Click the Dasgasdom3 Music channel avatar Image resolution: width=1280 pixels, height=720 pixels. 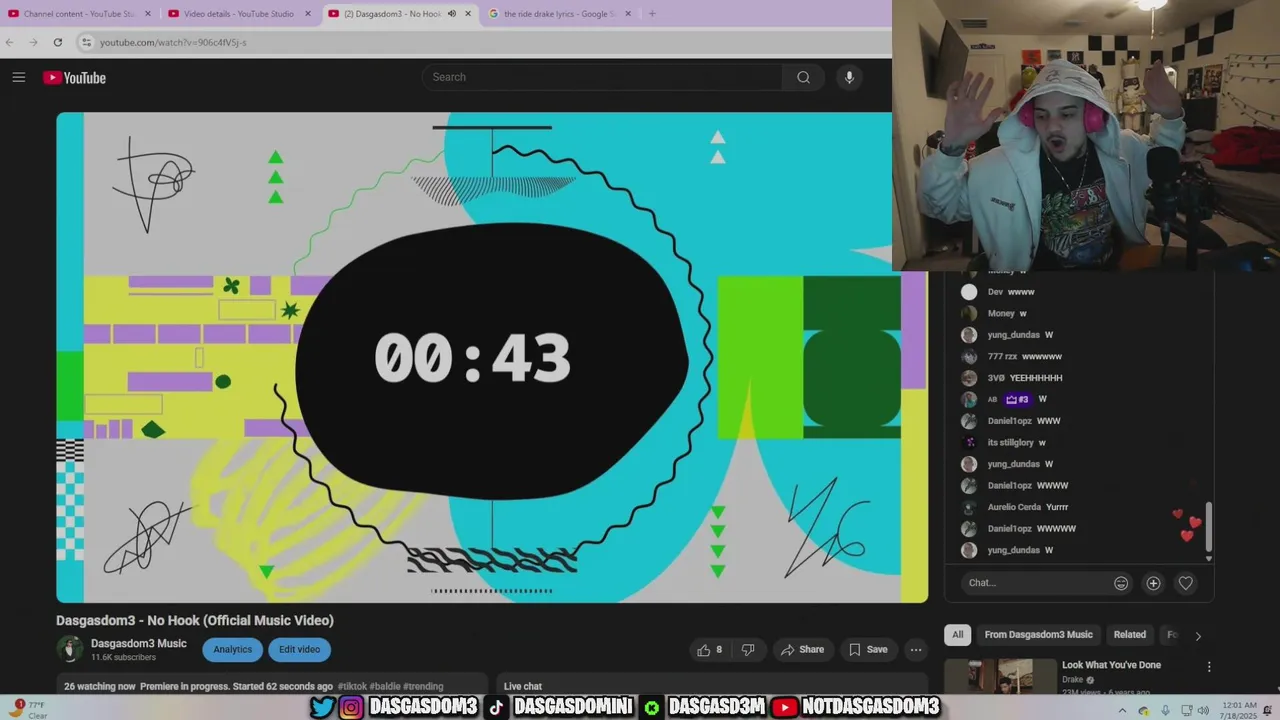70,650
